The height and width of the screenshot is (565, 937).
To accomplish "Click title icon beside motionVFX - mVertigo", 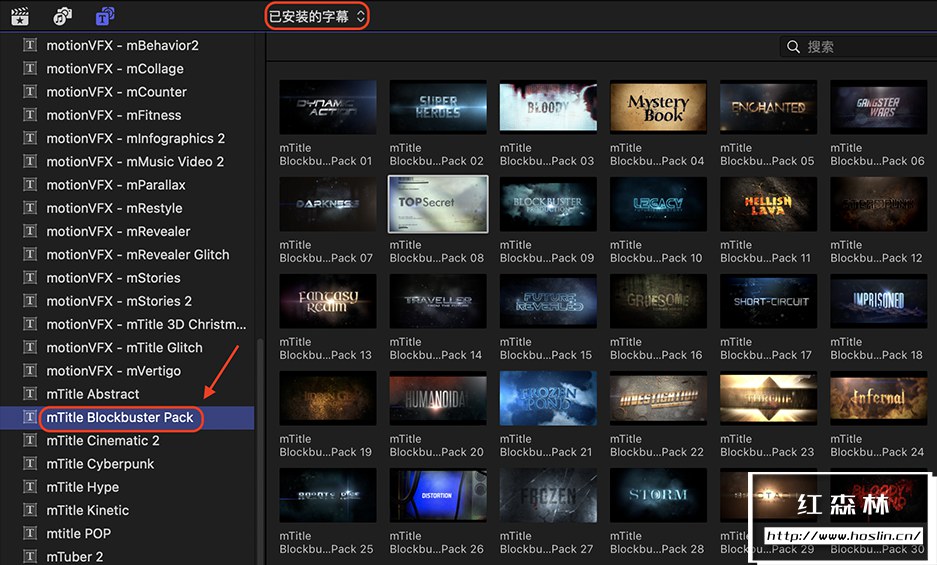I will point(30,371).
